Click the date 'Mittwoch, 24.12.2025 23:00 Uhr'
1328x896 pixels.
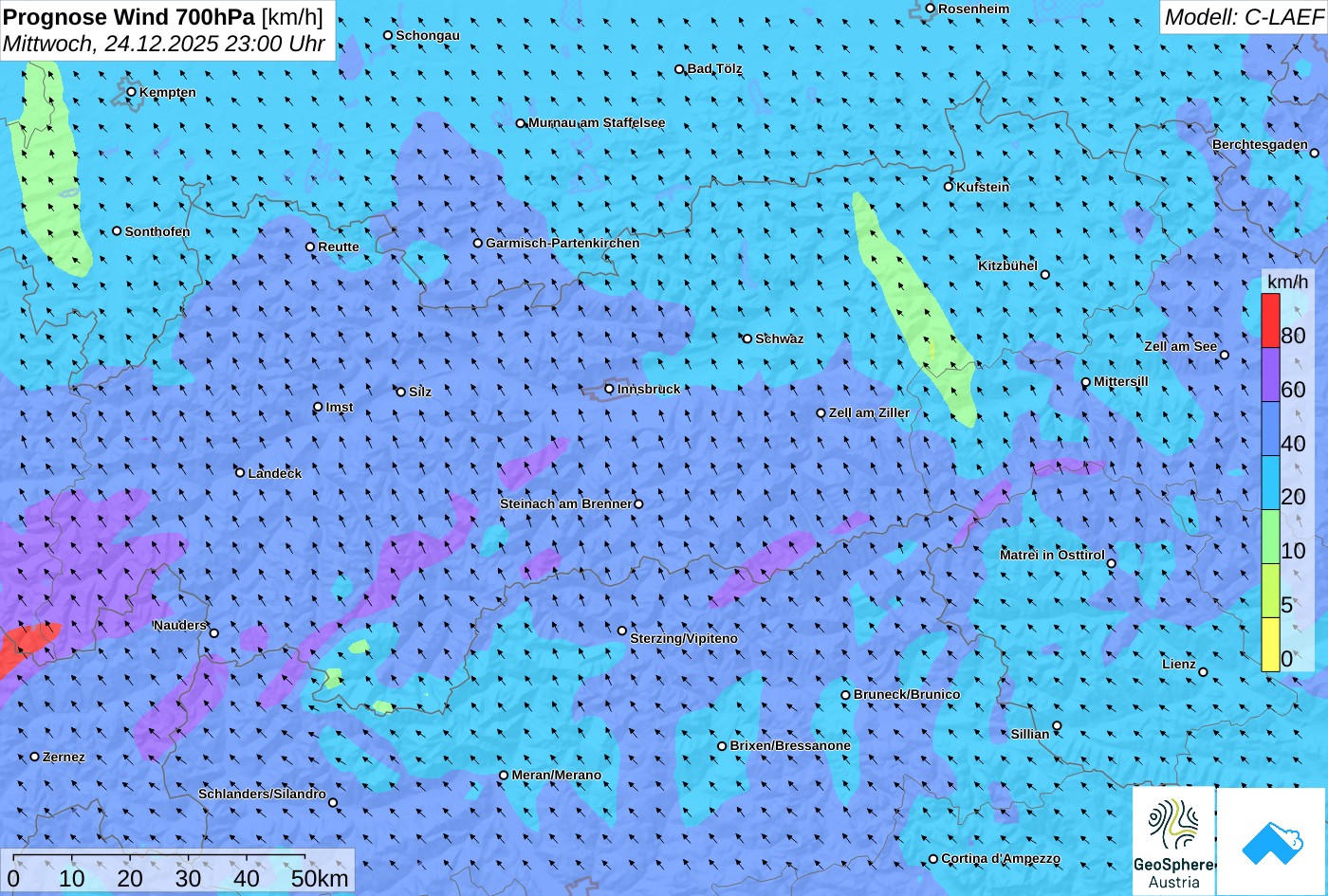coord(164,44)
